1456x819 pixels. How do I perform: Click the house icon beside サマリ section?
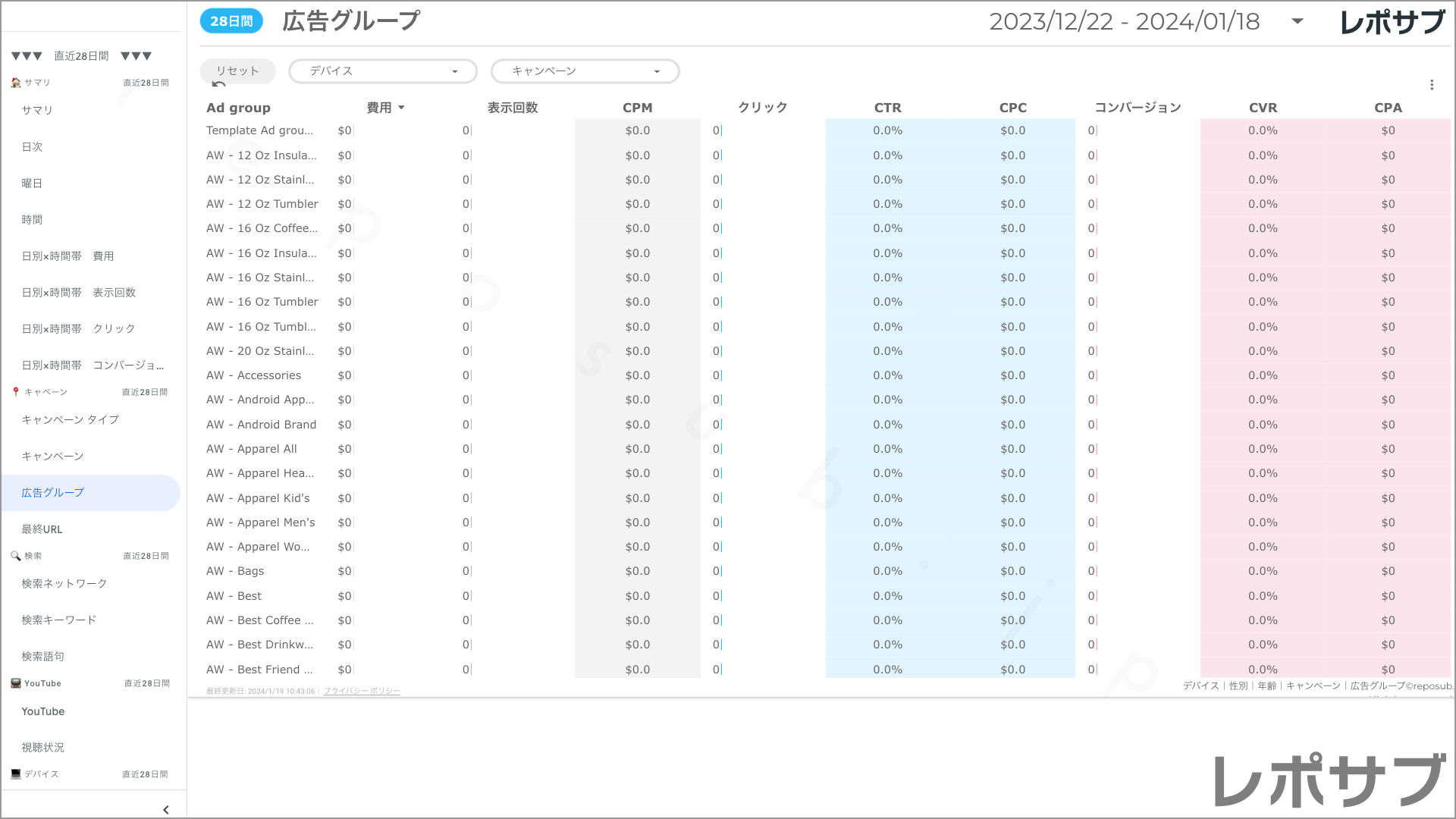point(15,83)
